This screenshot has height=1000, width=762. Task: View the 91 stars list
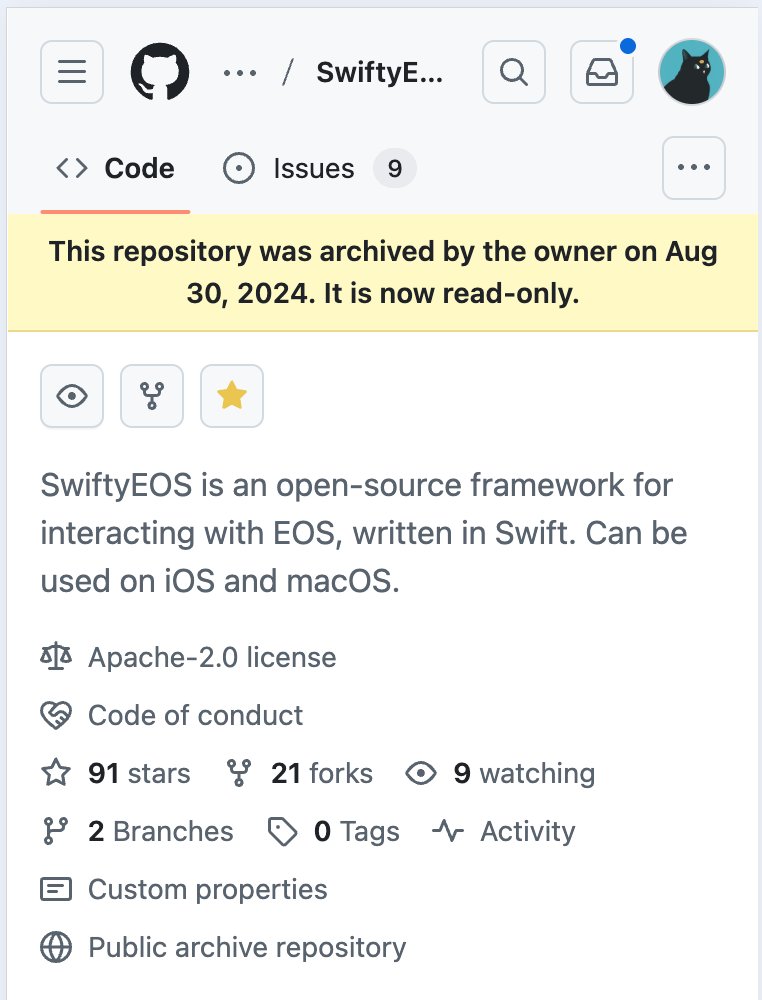click(x=138, y=773)
